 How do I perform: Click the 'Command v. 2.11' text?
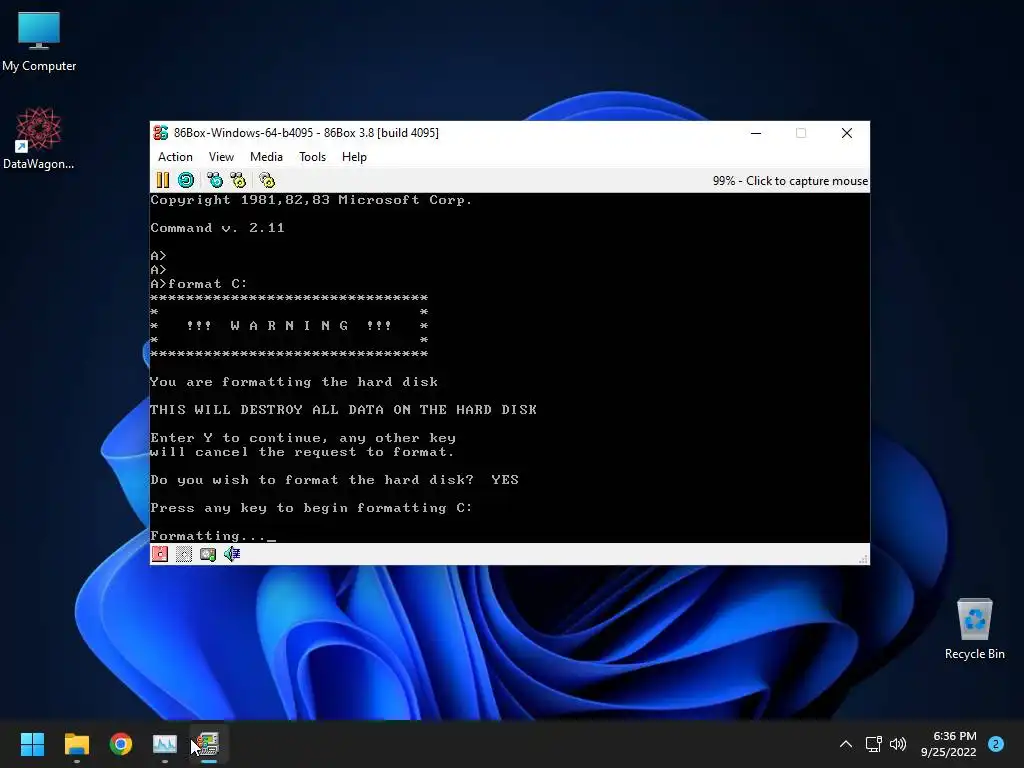[x=217, y=228]
